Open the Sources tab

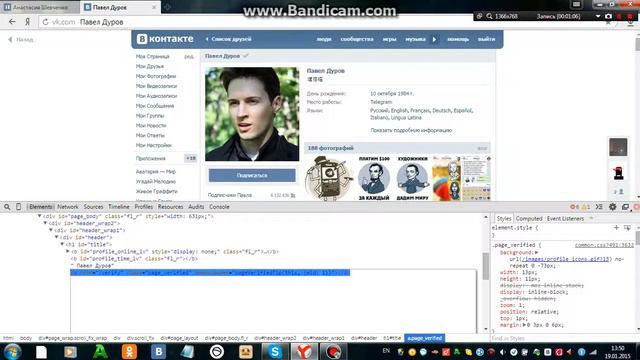[93, 207]
